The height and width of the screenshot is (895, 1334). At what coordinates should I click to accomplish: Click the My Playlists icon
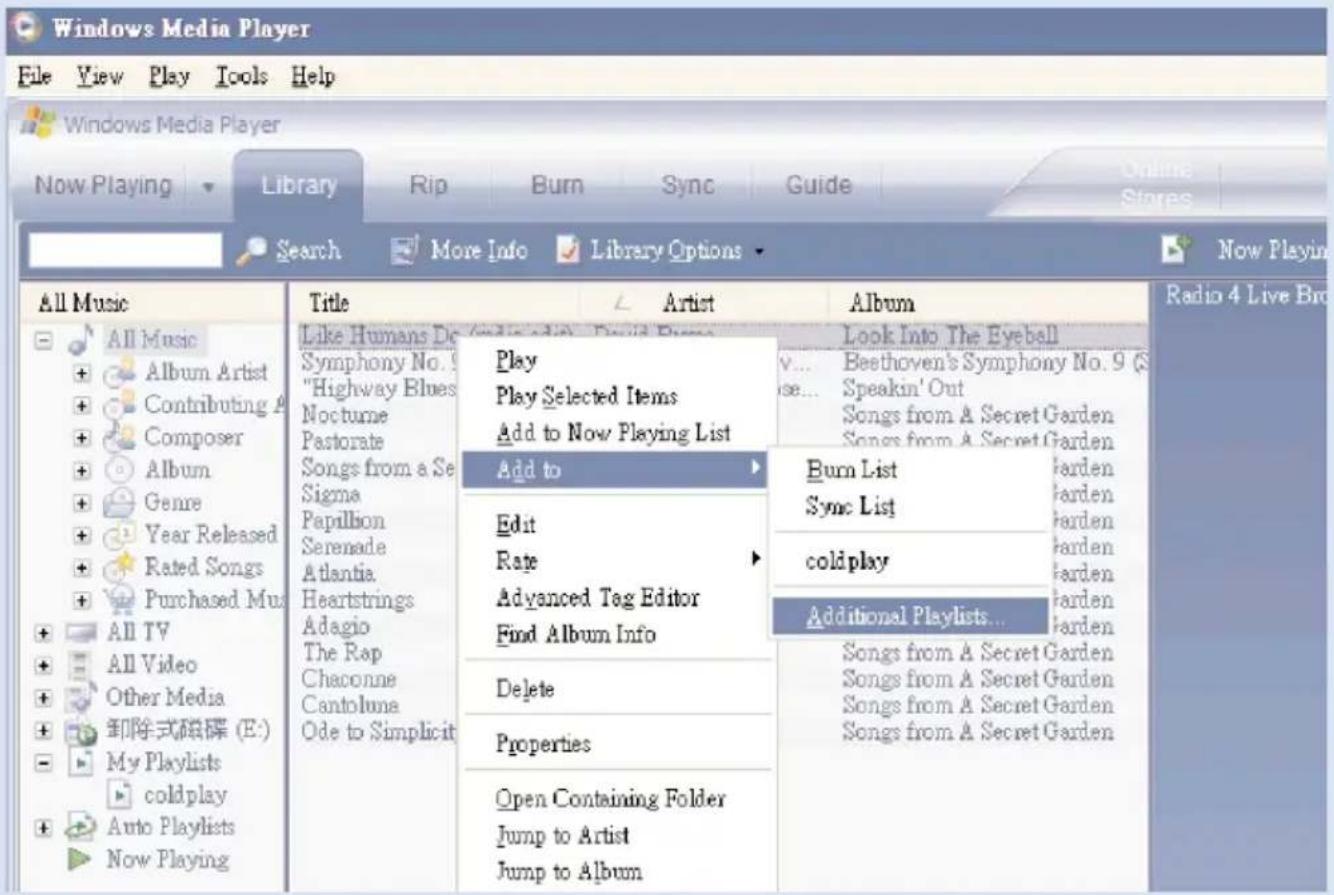tap(81, 762)
